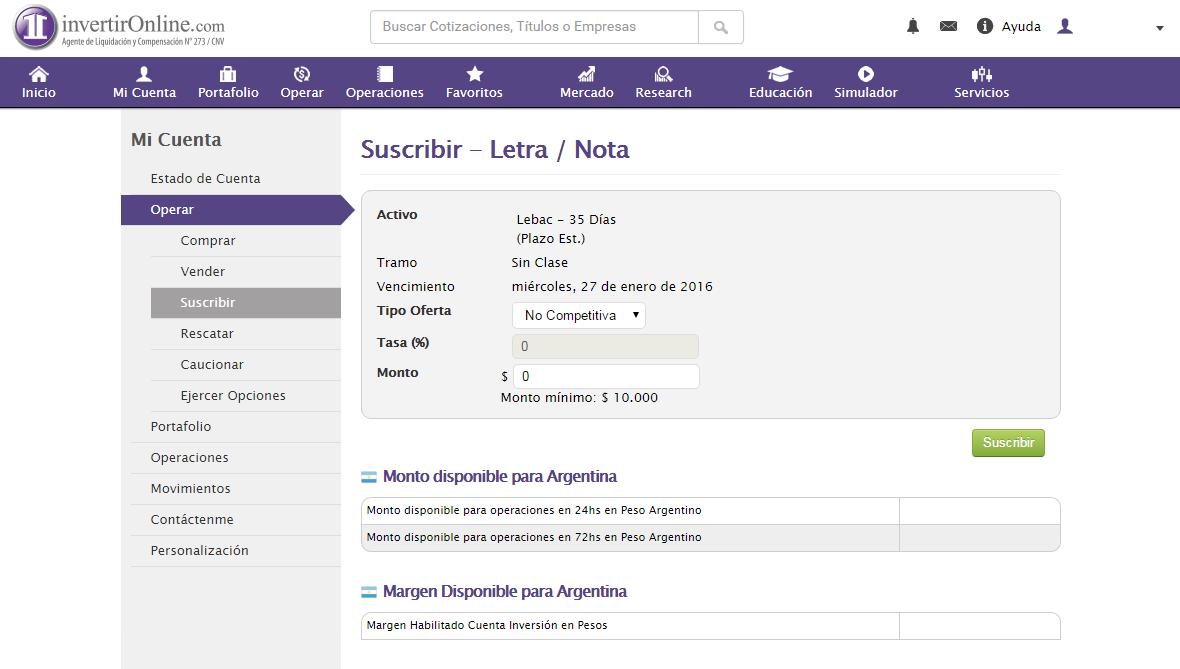Click the green Suscribir button
1180x669 pixels.
click(x=1008, y=443)
